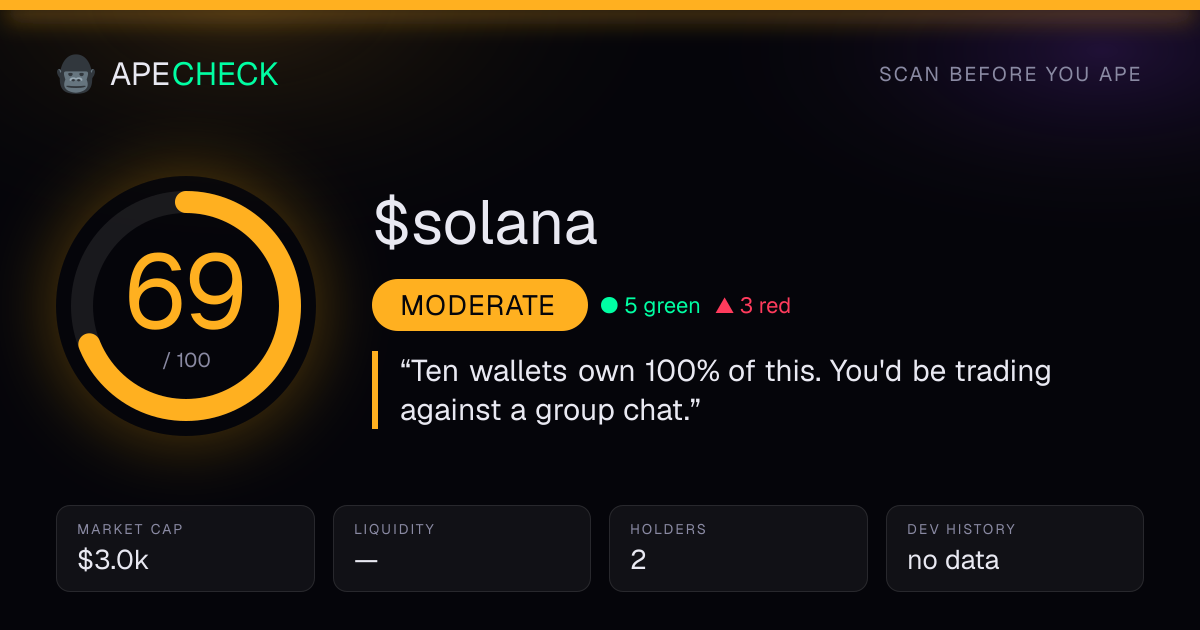The height and width of the screenshot is (630, 1200).
Task: Open the Dev History stat card
Action: tap(1015, 548)
